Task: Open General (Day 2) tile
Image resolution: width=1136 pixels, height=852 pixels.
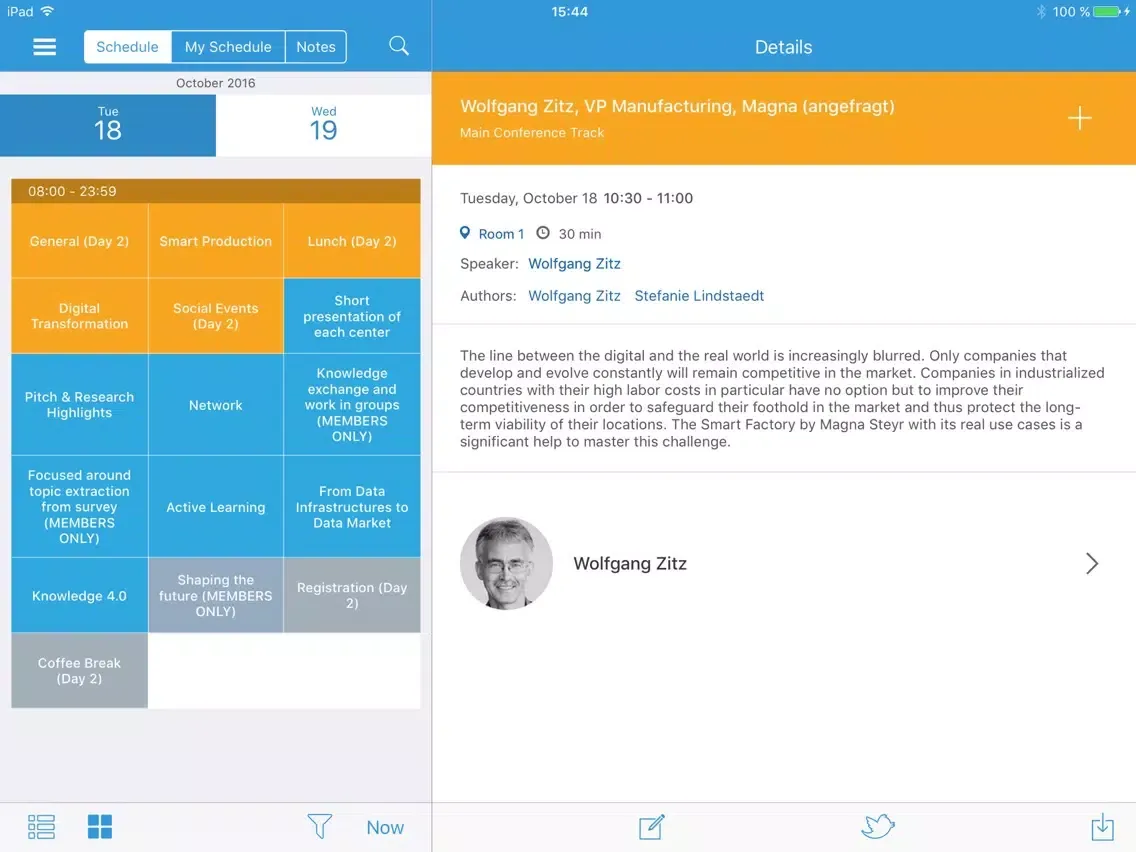Action: 80,241
